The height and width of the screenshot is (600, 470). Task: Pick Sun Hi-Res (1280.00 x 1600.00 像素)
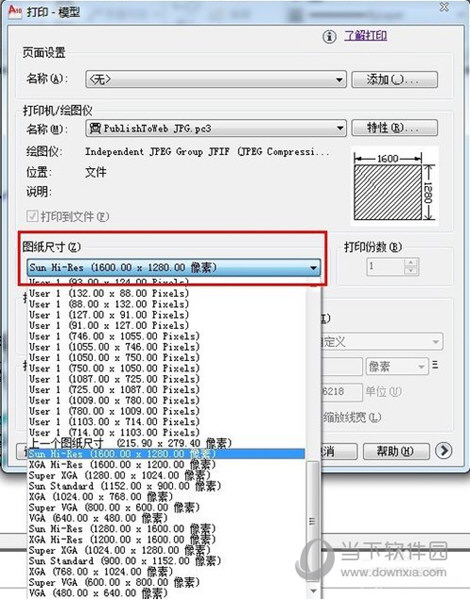(167, 529)
